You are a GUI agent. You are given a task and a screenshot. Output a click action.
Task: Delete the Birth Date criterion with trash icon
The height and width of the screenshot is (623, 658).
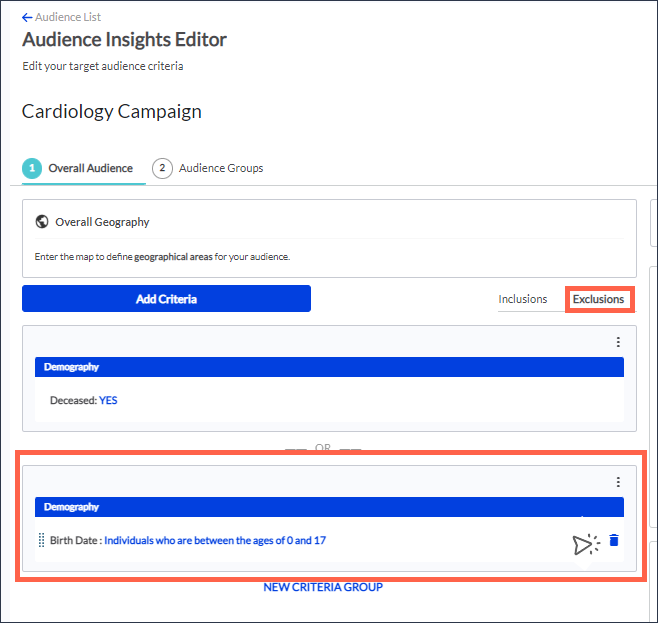(614, 540)
